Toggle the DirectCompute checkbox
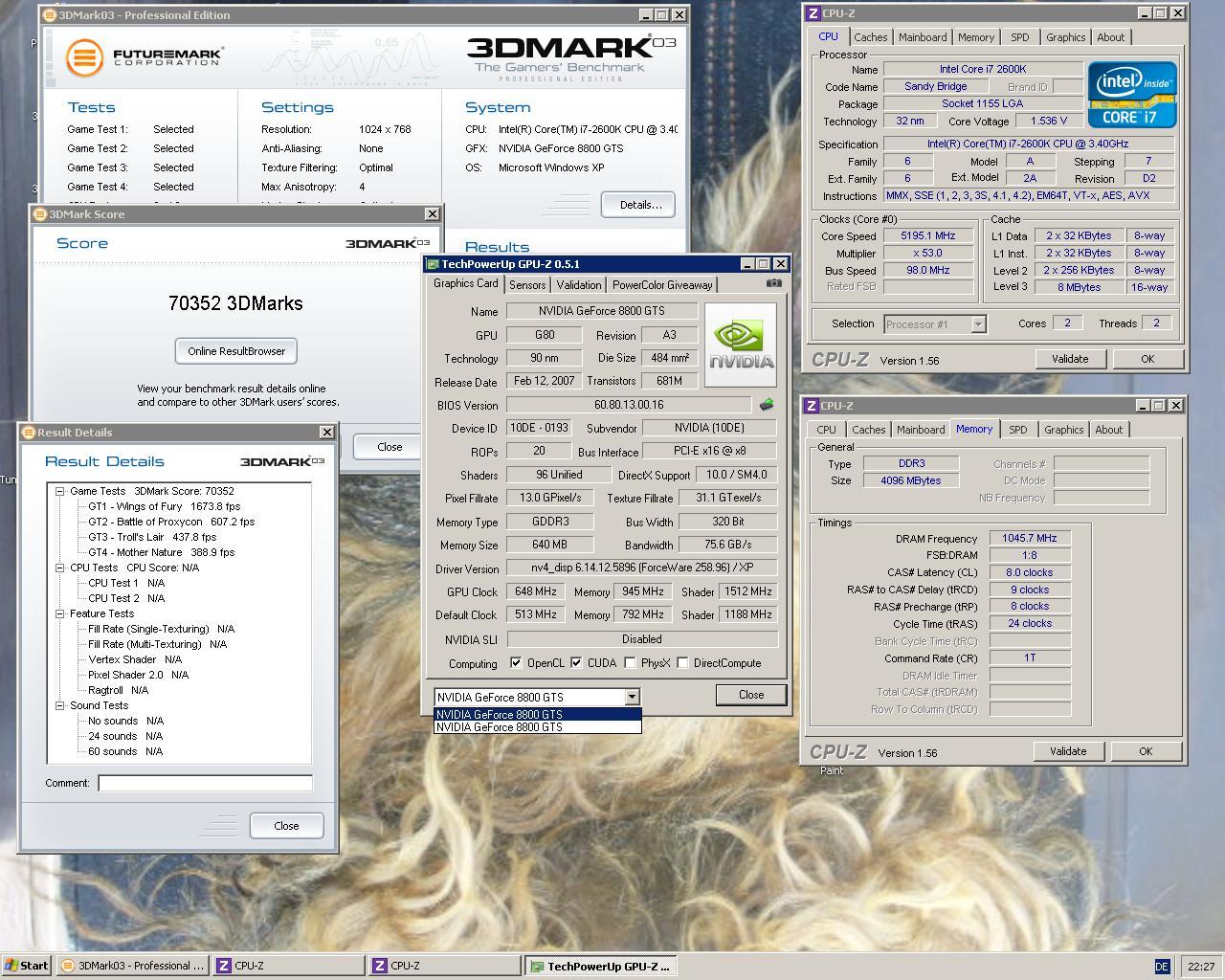Screen dimensions: 1225x980 [682, 662]
